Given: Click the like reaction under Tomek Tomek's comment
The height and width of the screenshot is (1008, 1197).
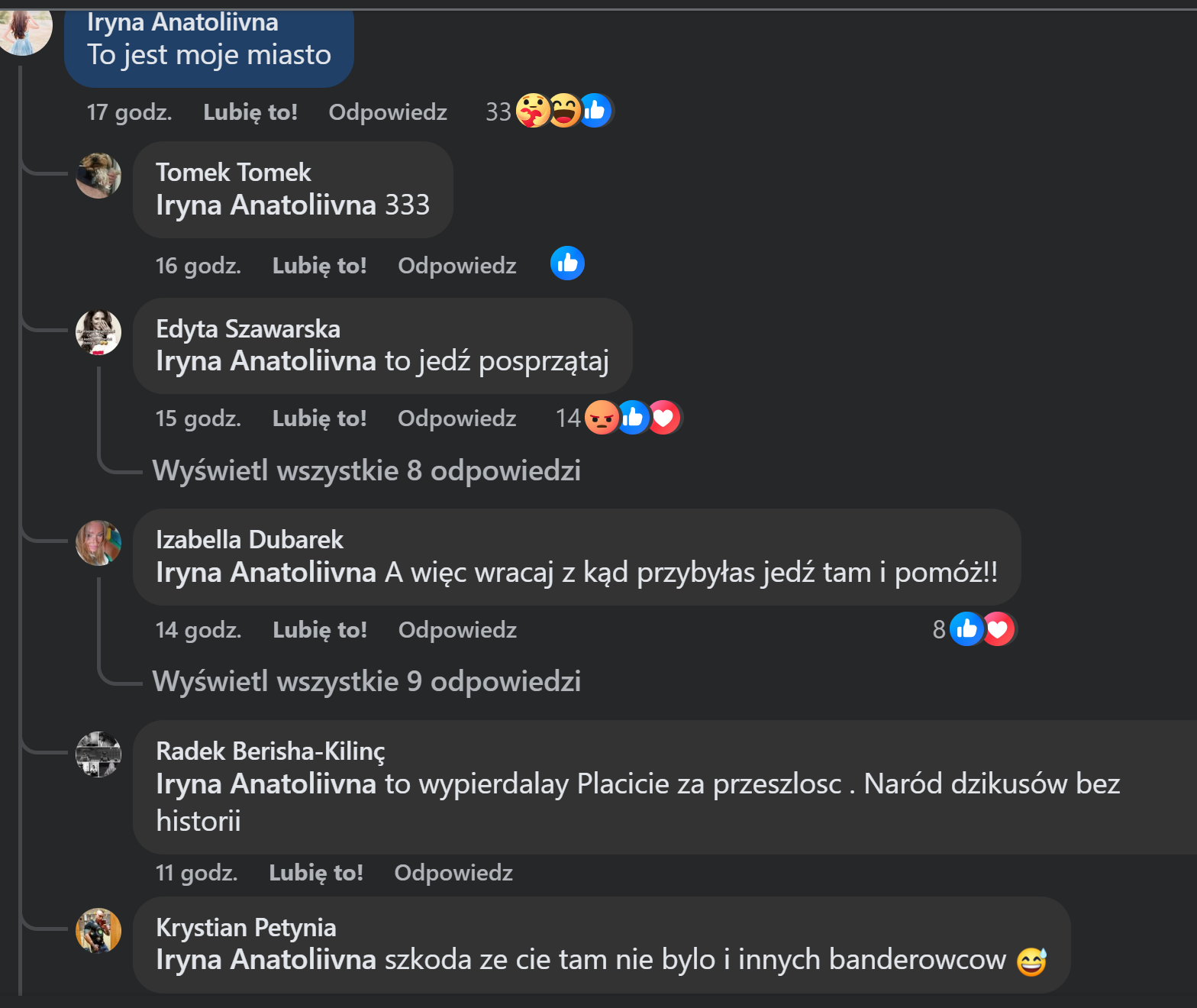Looking at the screenshot, I should coord(567,263).
